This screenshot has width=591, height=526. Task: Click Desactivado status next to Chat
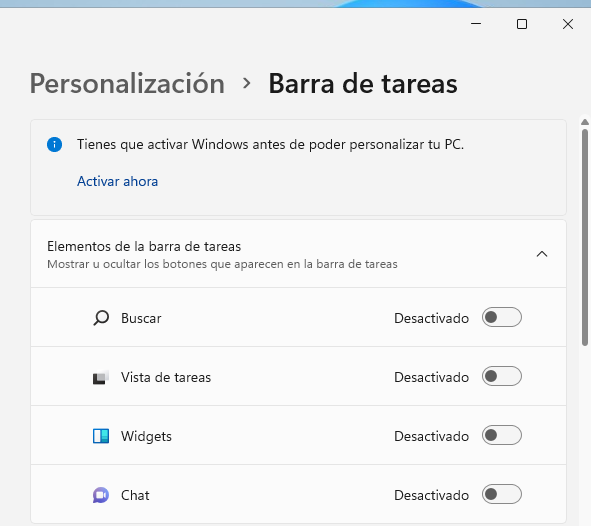(x=432, y=495)
